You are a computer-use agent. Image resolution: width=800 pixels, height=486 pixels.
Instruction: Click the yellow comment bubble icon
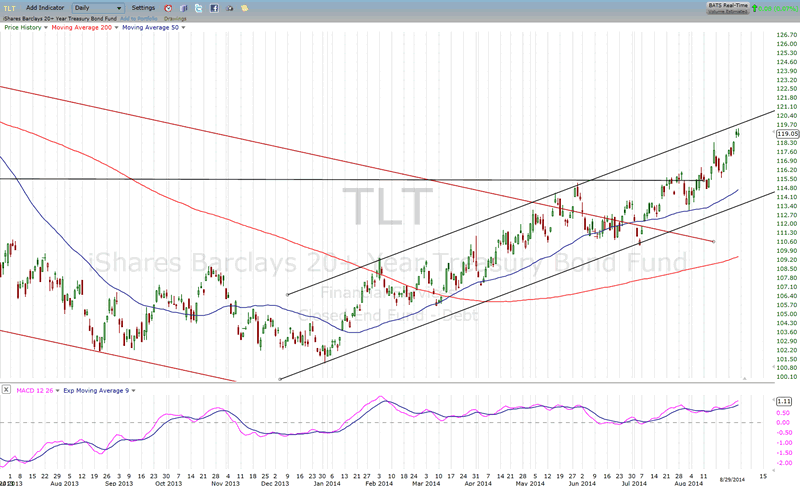pos(246,8)
